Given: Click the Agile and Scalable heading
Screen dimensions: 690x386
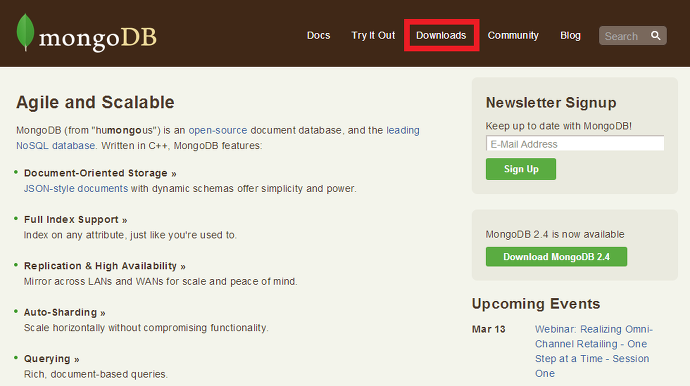Looking at the screenshot, I should click(x=95, y=102).
